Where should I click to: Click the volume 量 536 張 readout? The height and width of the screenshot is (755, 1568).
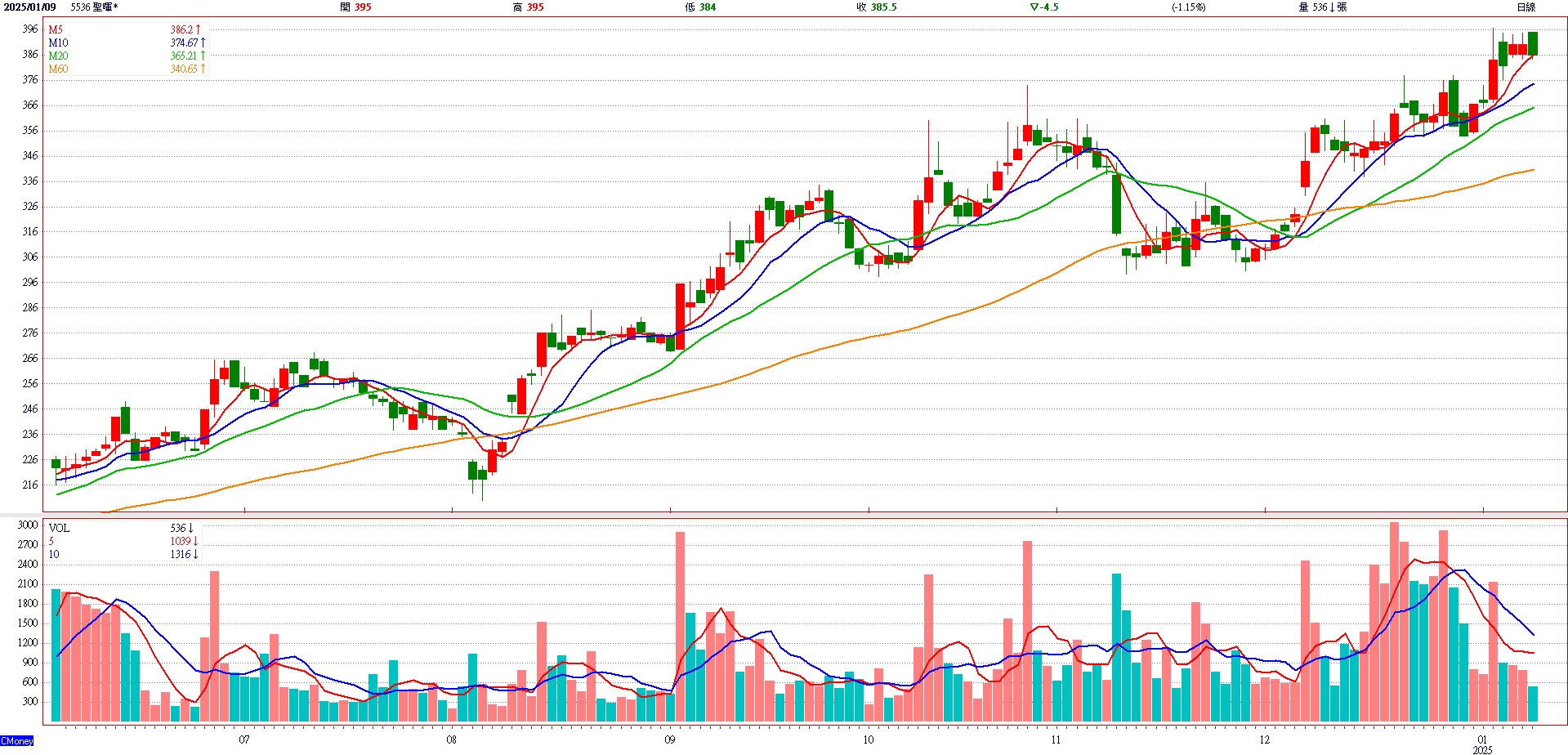tap(1322, 7)
